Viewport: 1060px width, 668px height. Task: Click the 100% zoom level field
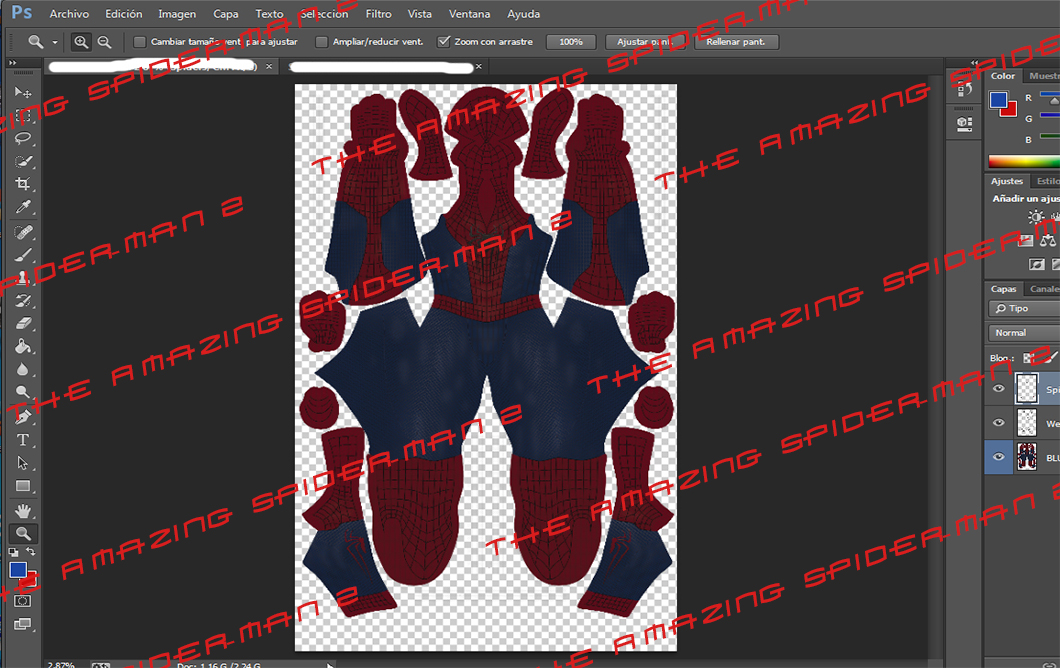(571, 42)
